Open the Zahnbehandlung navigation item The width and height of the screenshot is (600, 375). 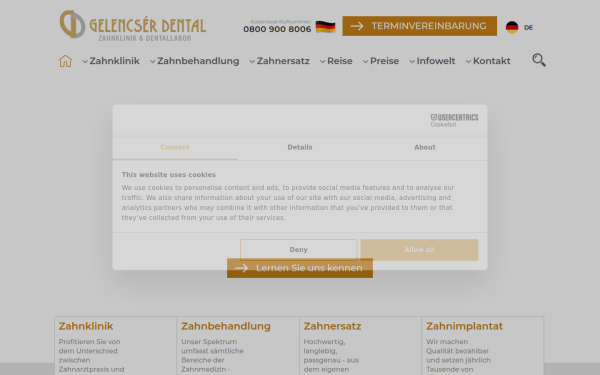[198, 61]
